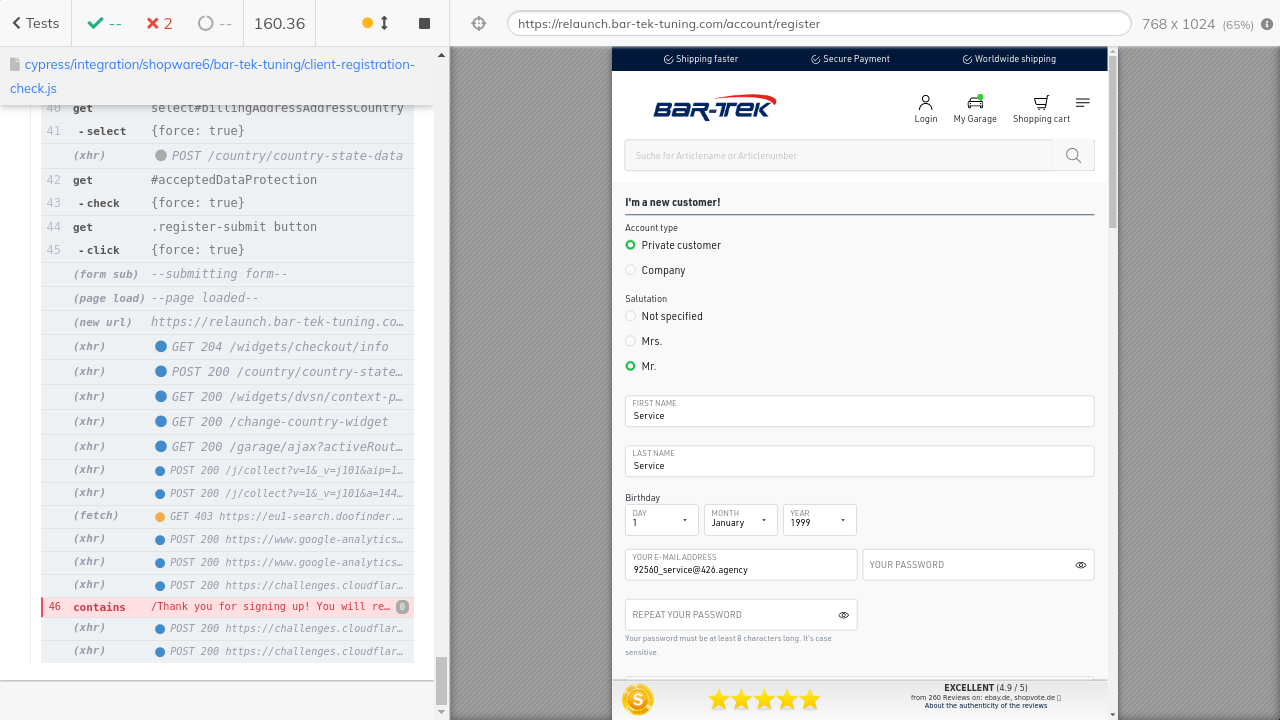Select the Company account type
1280x720 pixels.
click(631, 270)
